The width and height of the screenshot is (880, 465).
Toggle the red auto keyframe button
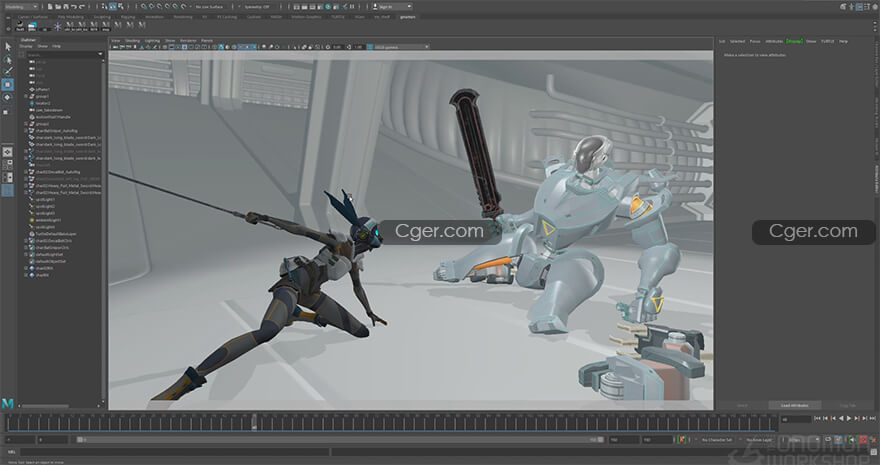[863, 440]
